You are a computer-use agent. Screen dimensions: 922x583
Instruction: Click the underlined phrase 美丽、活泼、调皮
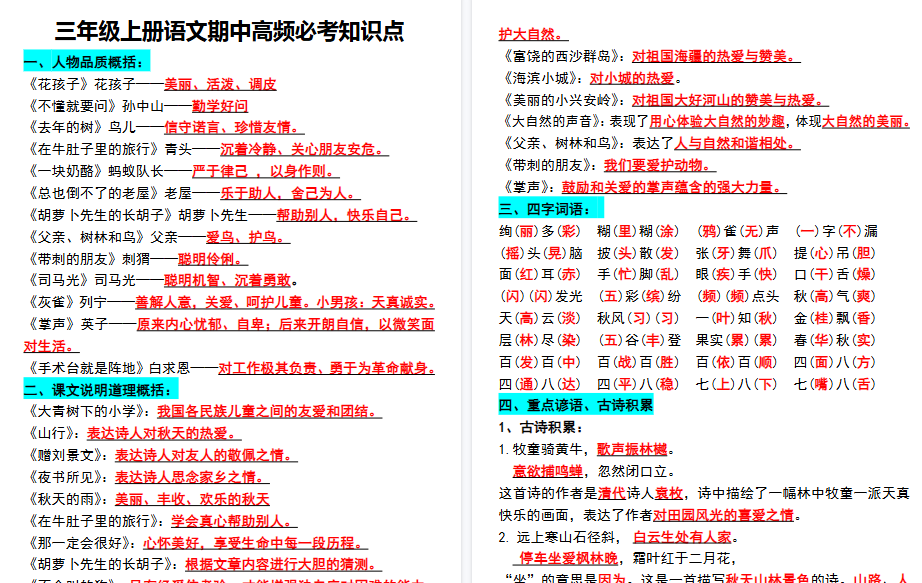[222, 77]
